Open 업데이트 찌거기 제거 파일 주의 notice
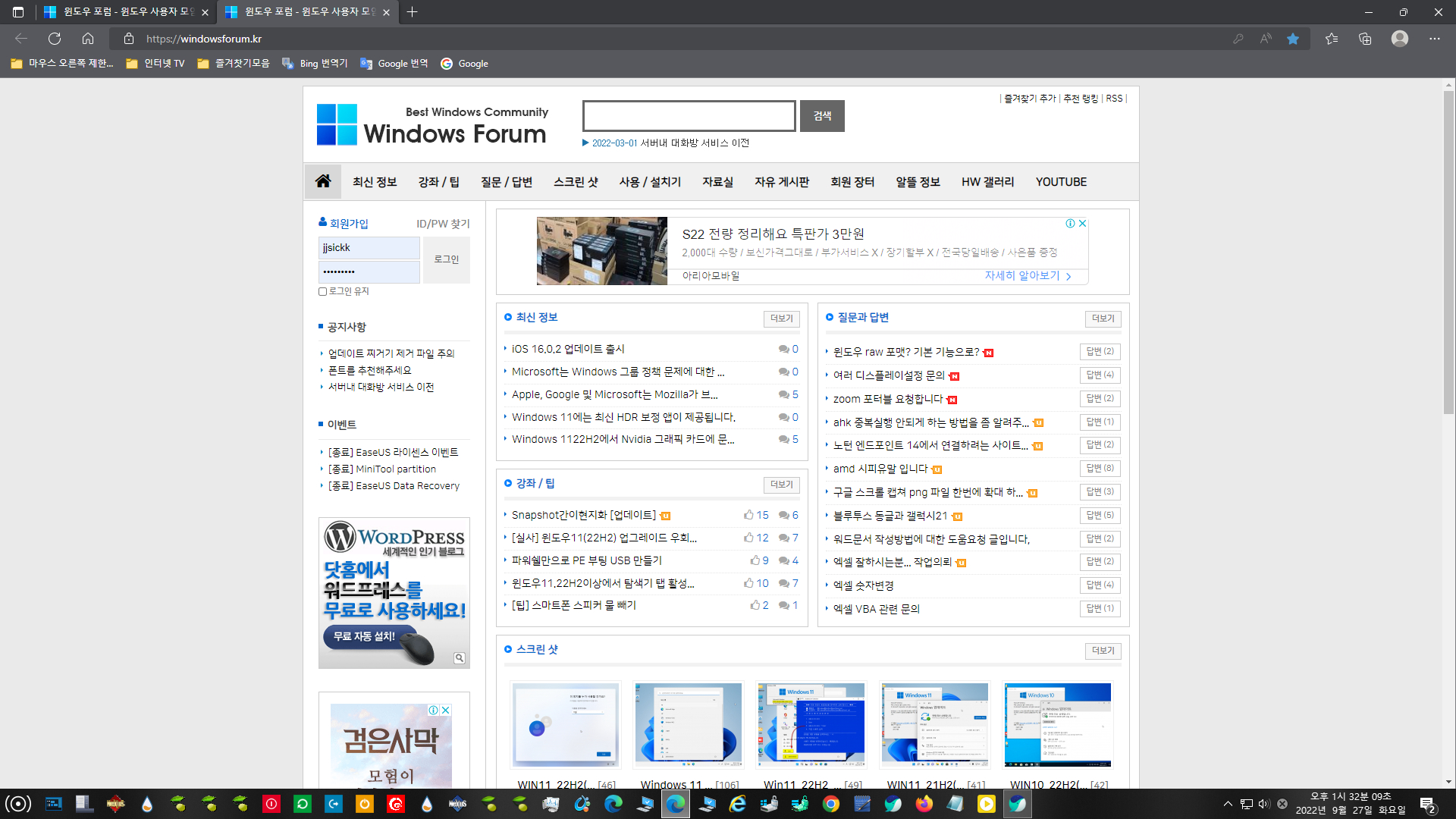Screen dimensions: 1456x819 391,353
